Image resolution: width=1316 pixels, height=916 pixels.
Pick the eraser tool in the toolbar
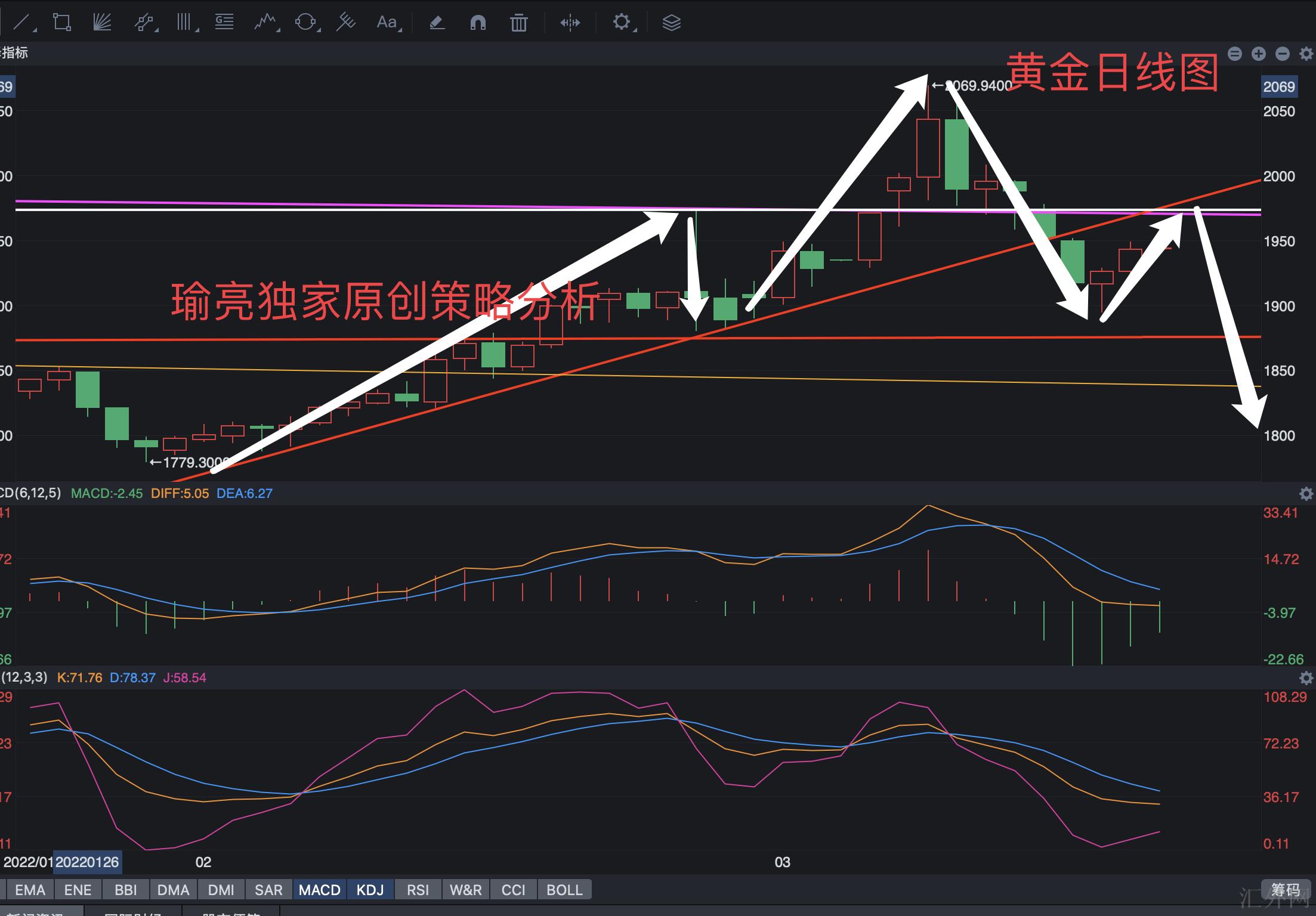pos(437,23)
